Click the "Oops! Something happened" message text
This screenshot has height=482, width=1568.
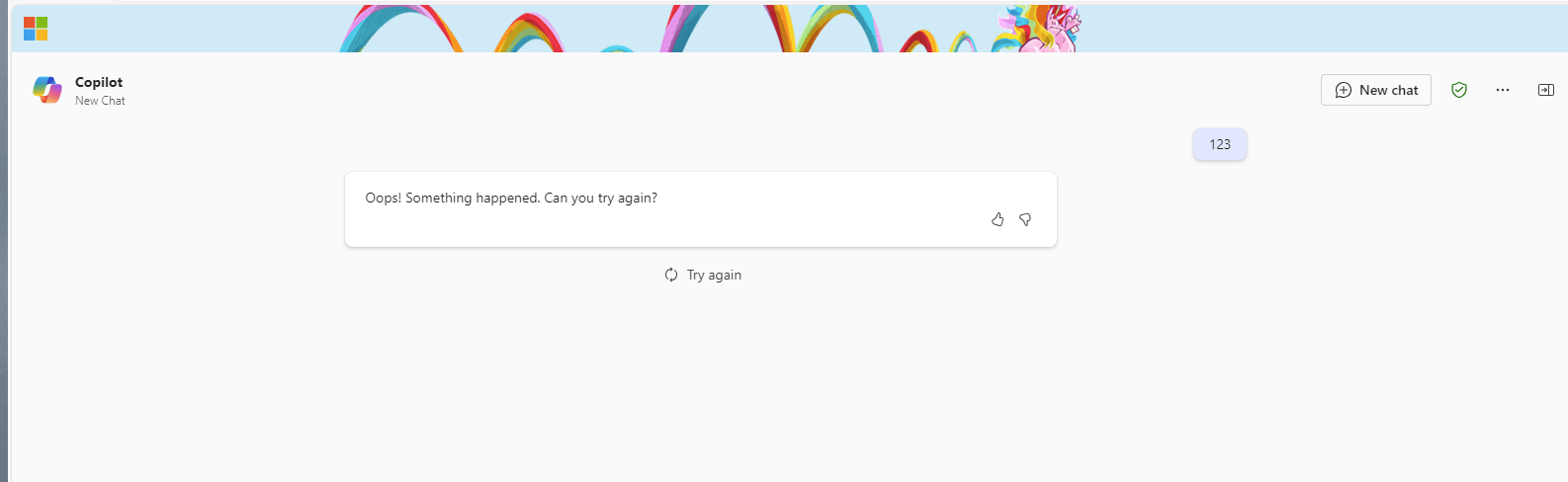pyautogui.click(x=511, y=198)
